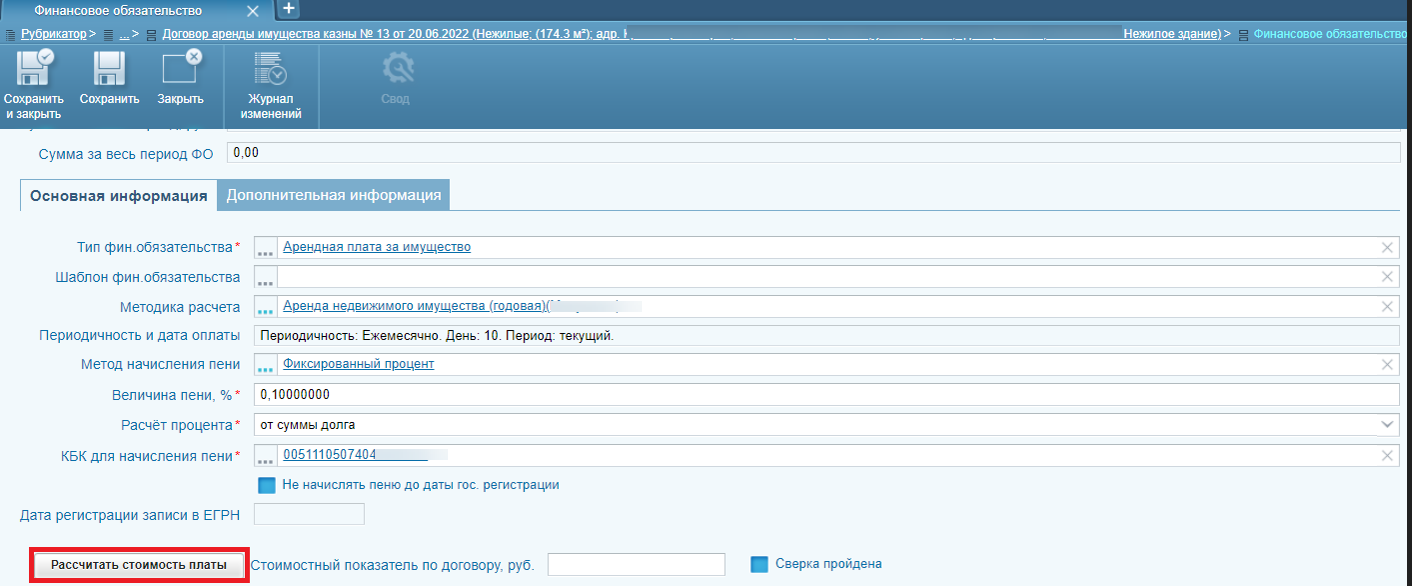1412x586 pixels.
Task: Toggle the Сверка пройдена checkbox
Action: point(758,564)
